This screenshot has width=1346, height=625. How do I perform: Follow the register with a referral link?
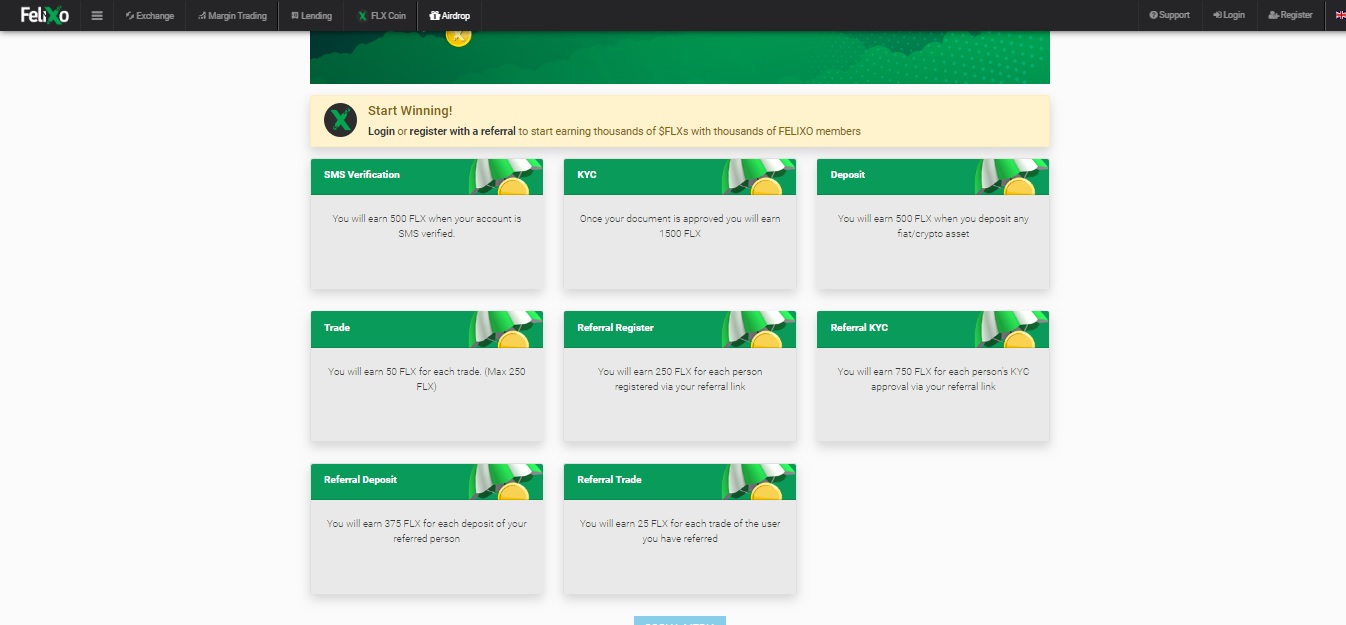point(463,131)
